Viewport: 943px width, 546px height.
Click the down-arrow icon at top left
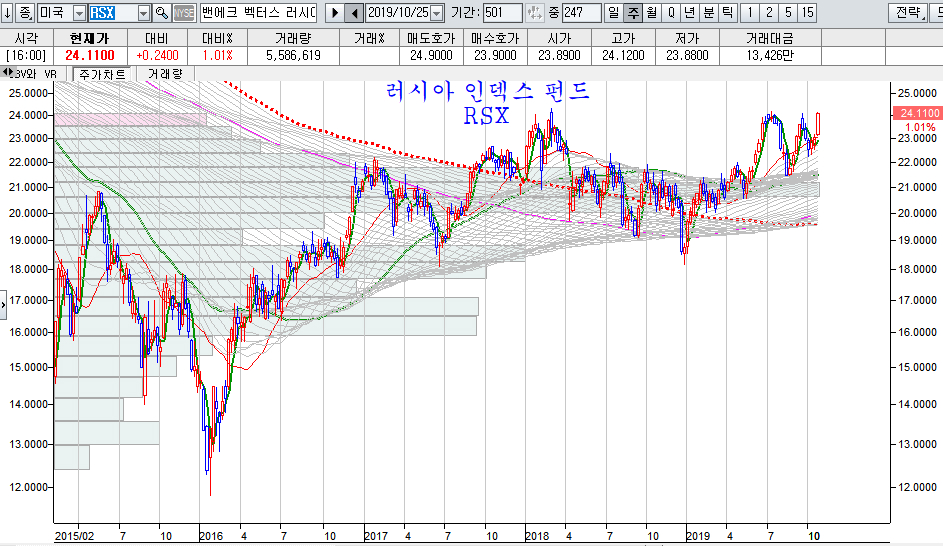[x=8, y=13]
